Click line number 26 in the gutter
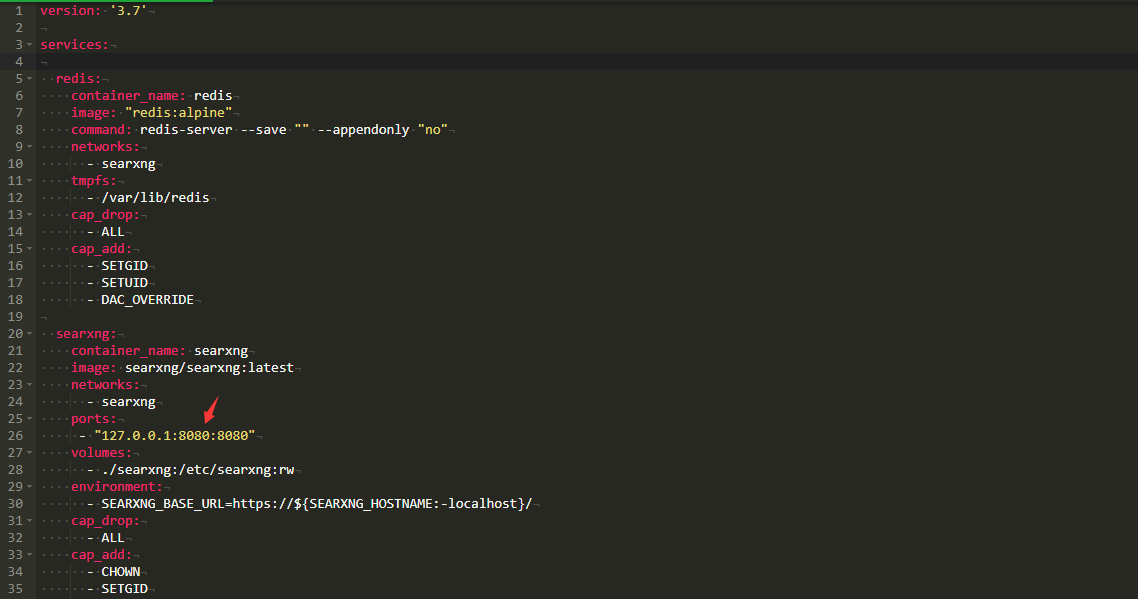The width and height of the screenshot is (1138, 599). pos(15,435)
